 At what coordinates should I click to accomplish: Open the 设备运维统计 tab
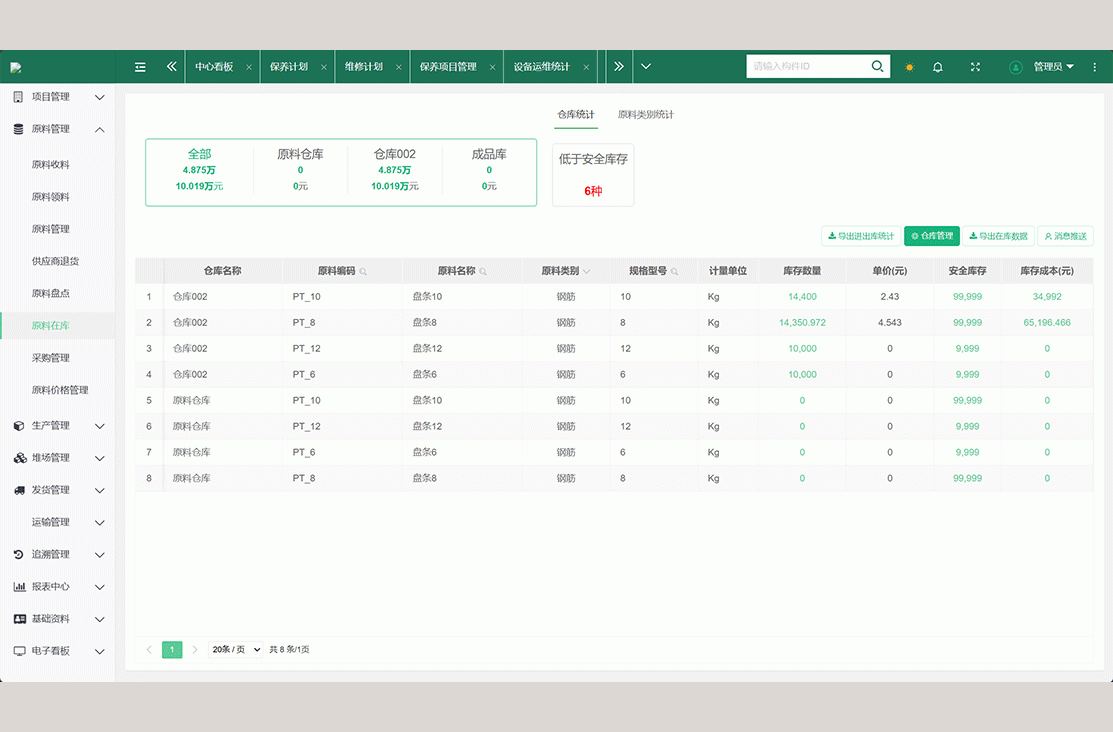[x=542, y=67]
